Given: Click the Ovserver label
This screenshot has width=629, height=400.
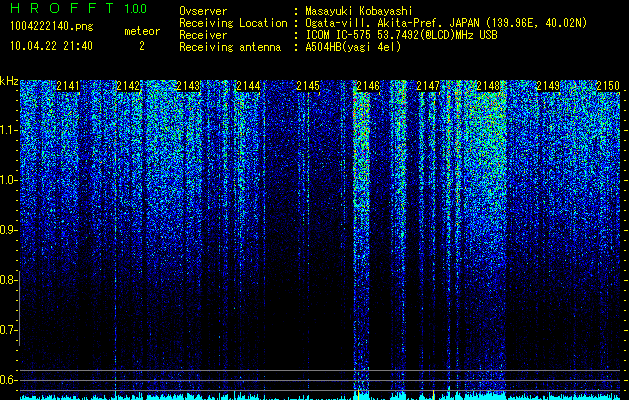Looking at the screenshot, I should (203, 11).
